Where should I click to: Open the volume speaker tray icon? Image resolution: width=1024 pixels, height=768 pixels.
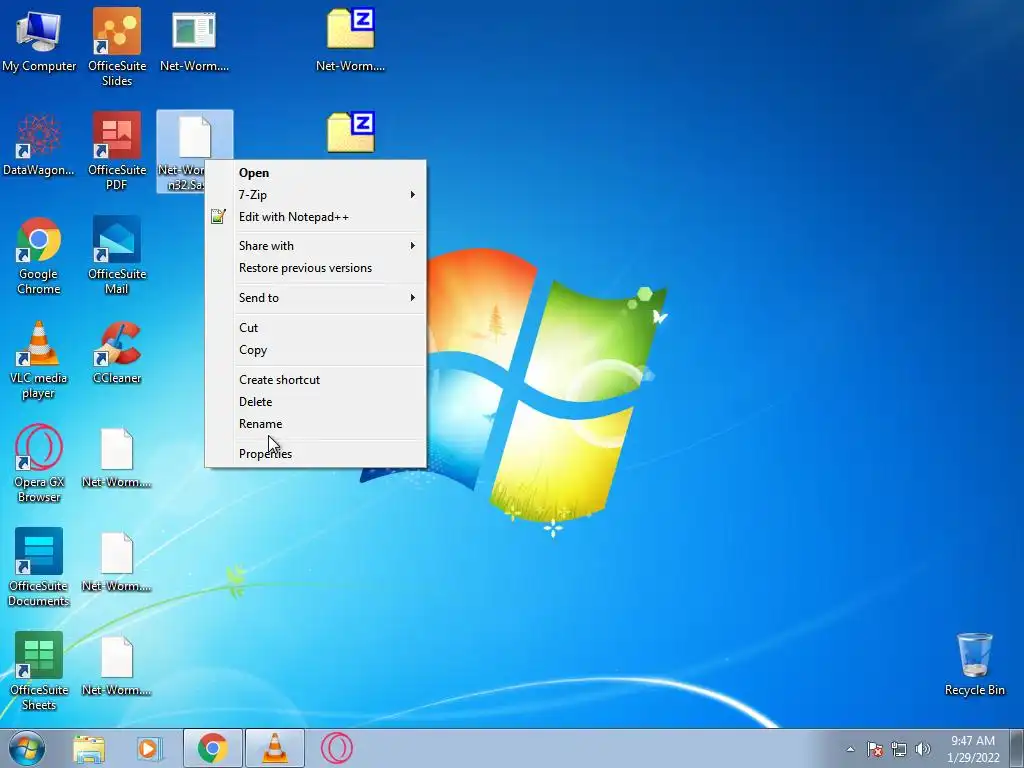(x=922, y=749)
